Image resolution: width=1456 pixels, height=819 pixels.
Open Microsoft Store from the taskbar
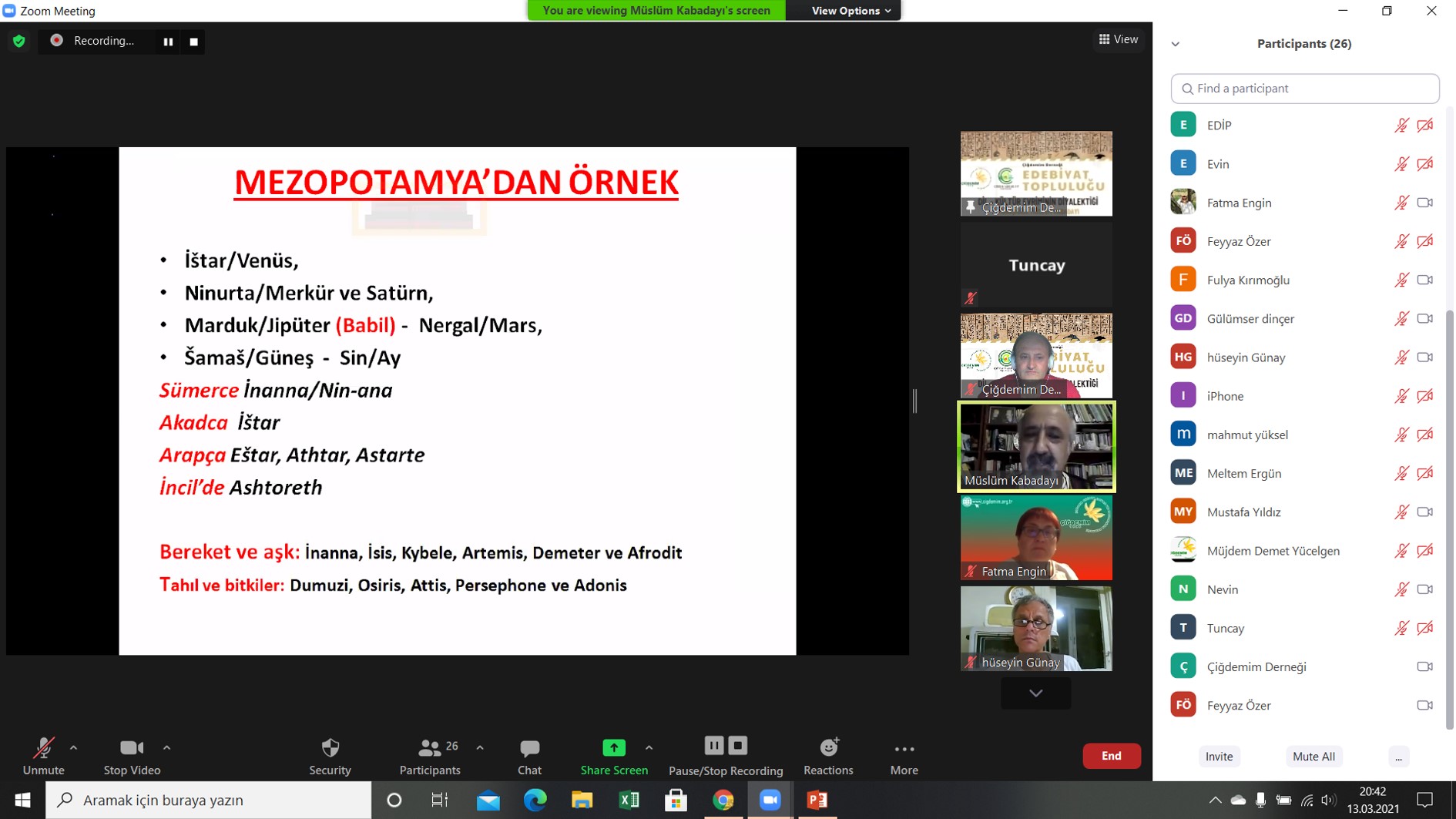676,801
